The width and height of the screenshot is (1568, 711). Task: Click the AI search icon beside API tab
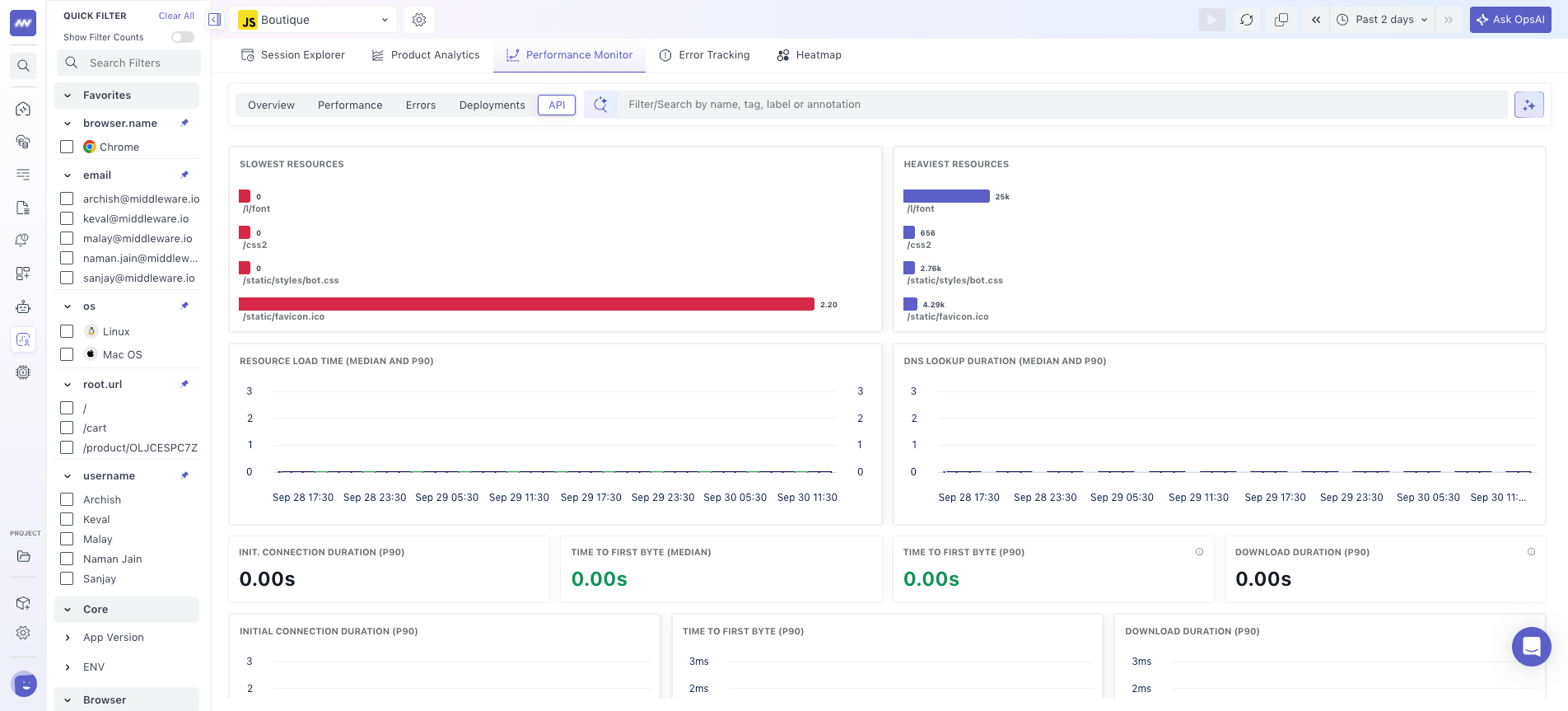[x=601, y=105]
